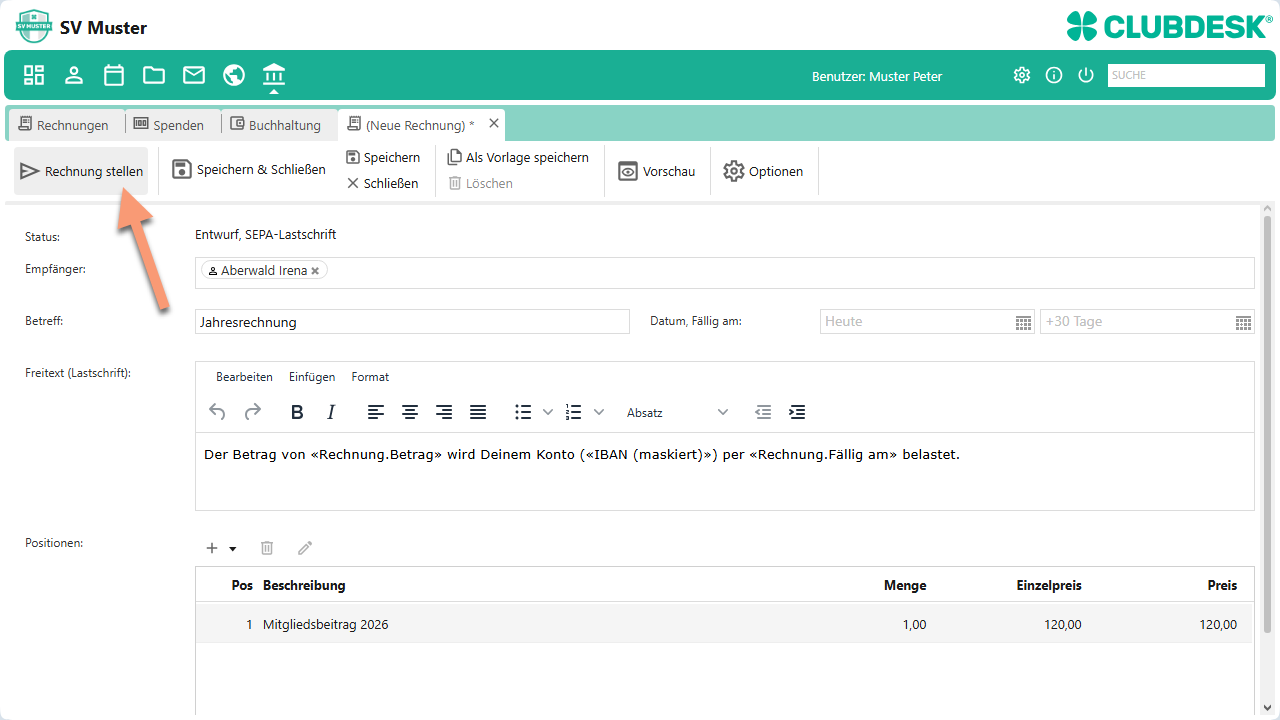The width and height of the screenshot is (1280, 720).
Task: Click the SUCHE search field
Action: [1186, 75]
